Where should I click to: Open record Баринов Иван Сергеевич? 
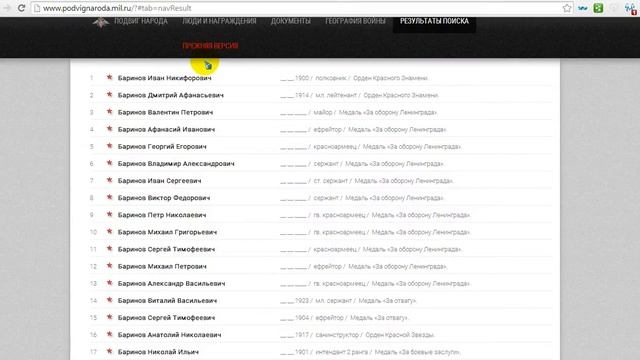pyautogui.click(x=160, y=181)
